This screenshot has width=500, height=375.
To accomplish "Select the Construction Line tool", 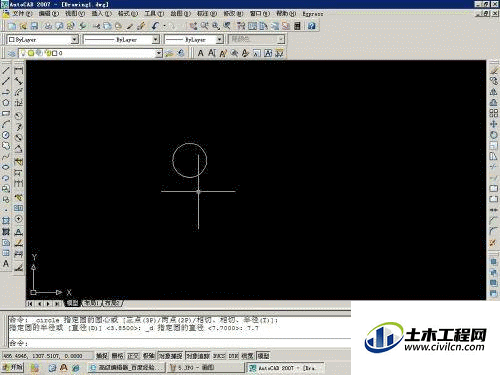I will click(6, 81).
